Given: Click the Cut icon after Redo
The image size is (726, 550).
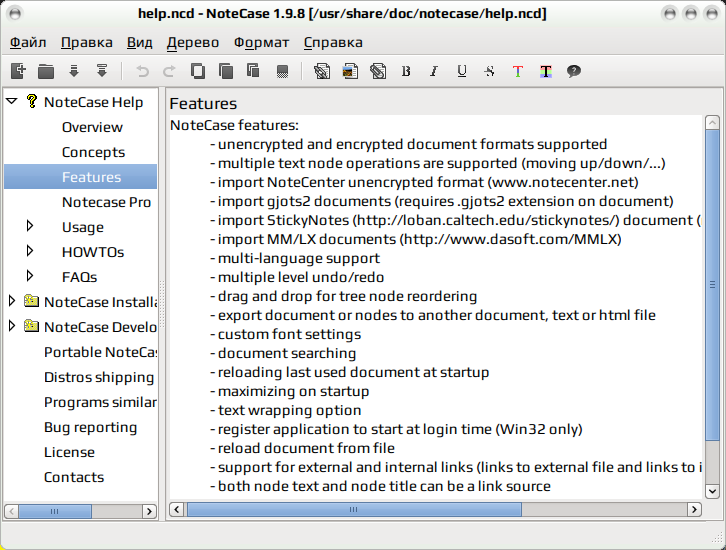Looking at the screenshot, I should (198, 71).
